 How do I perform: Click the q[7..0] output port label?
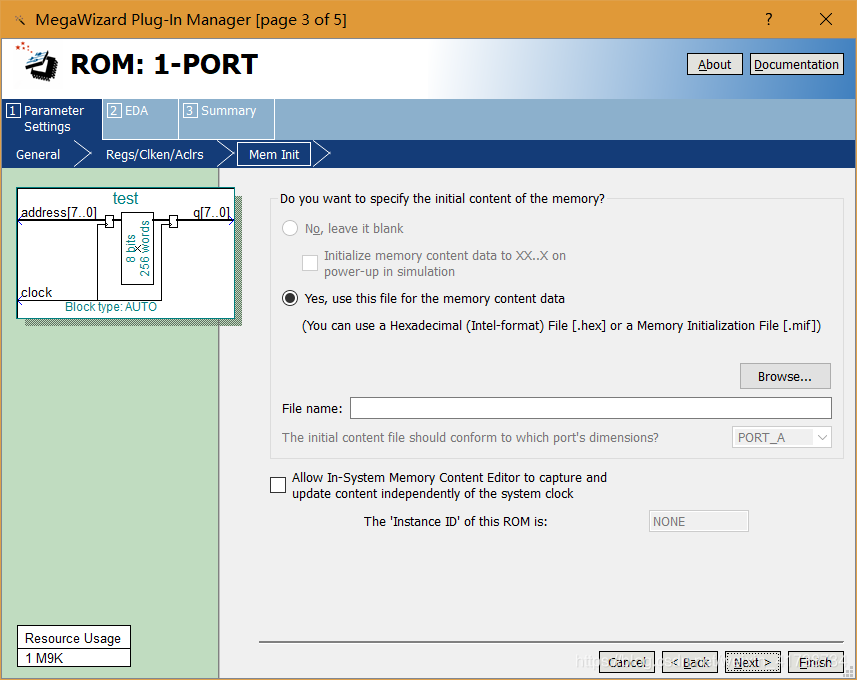pos(212,212)
